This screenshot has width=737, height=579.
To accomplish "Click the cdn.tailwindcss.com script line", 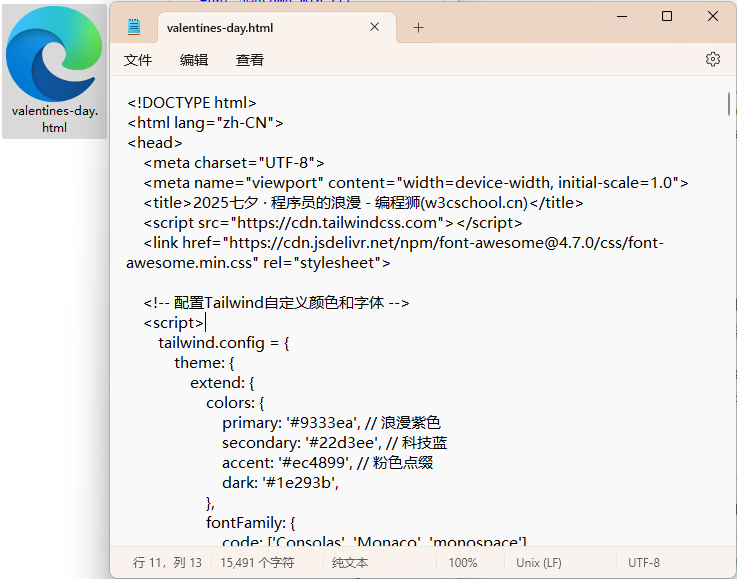I will (x=333, y=223).
